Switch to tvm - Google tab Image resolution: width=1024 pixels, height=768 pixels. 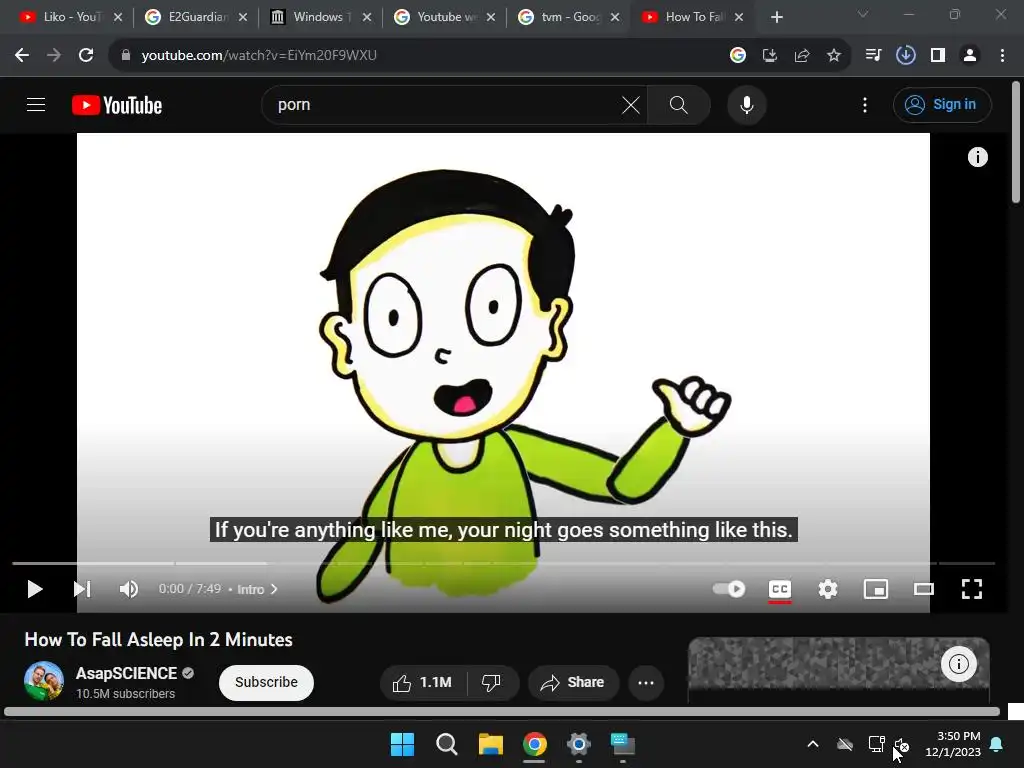[x=569, y=17]
